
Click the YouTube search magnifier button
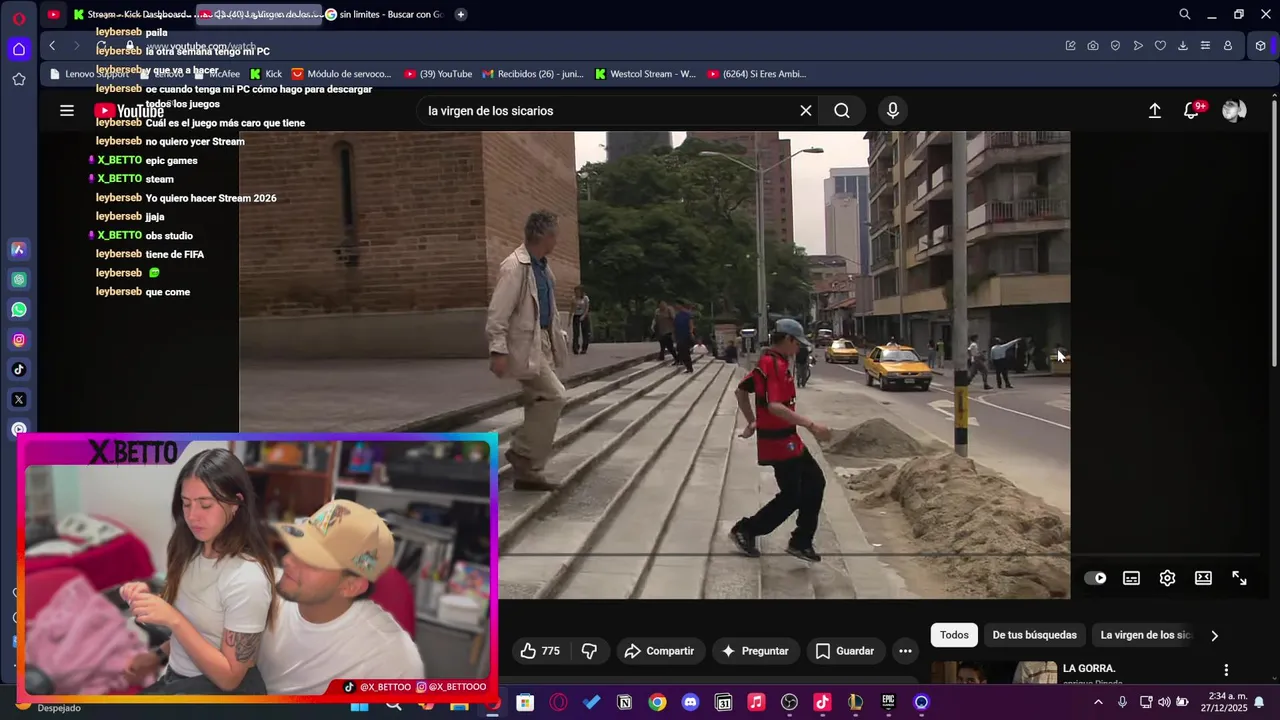point(842,111)
